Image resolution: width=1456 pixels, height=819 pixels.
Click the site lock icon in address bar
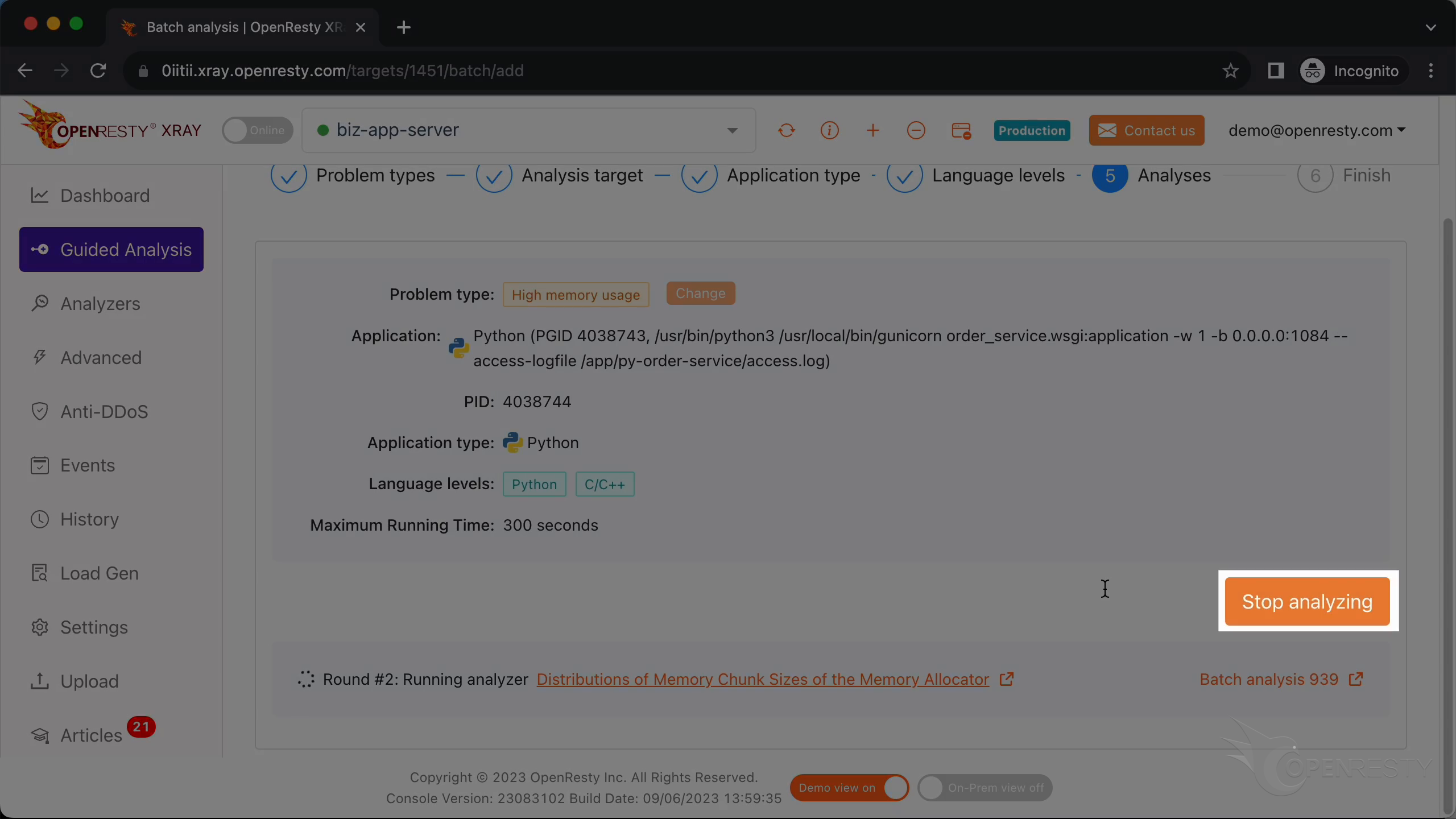tap(143, 71)
